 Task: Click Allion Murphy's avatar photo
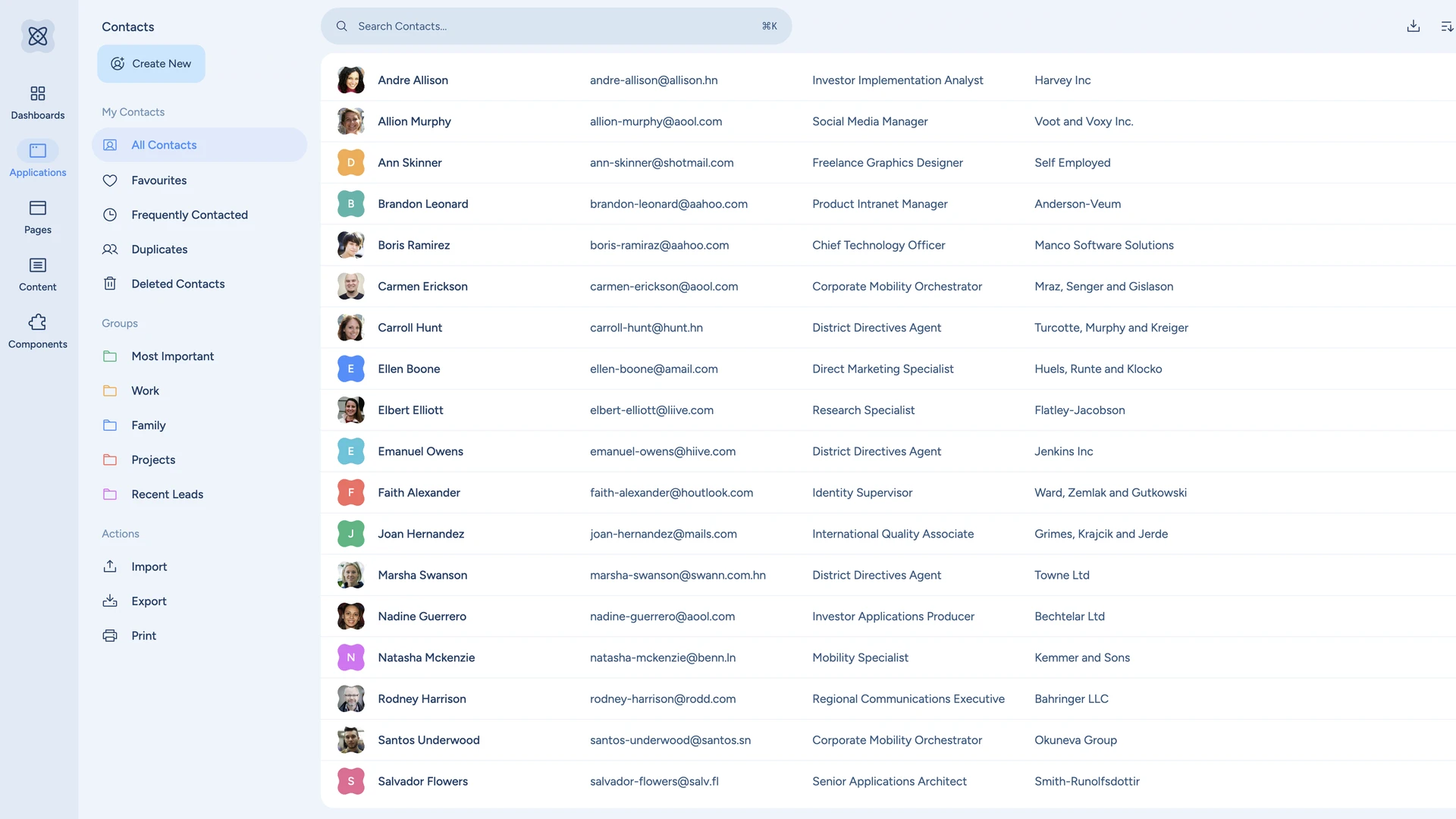(x=351, y=121)
